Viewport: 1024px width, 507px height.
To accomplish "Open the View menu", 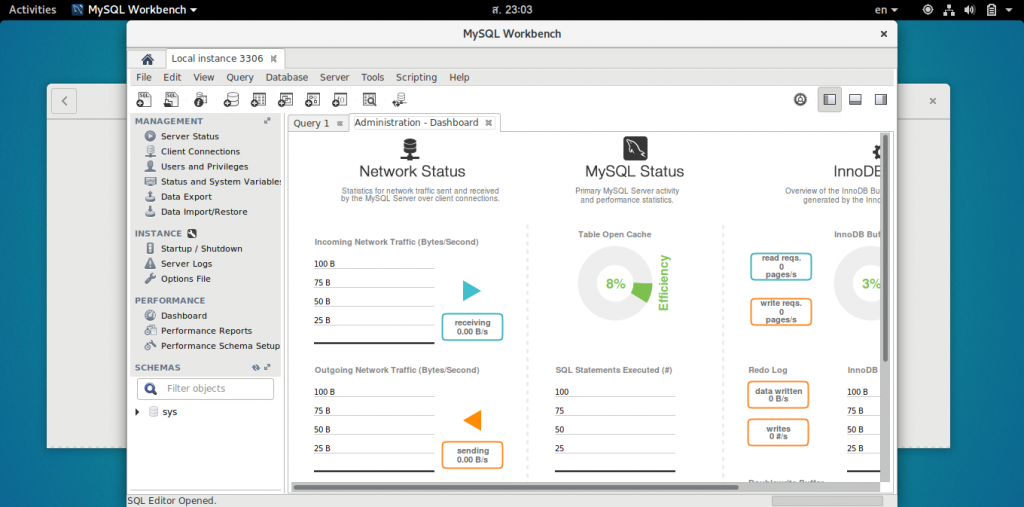I will pos(204,77).
